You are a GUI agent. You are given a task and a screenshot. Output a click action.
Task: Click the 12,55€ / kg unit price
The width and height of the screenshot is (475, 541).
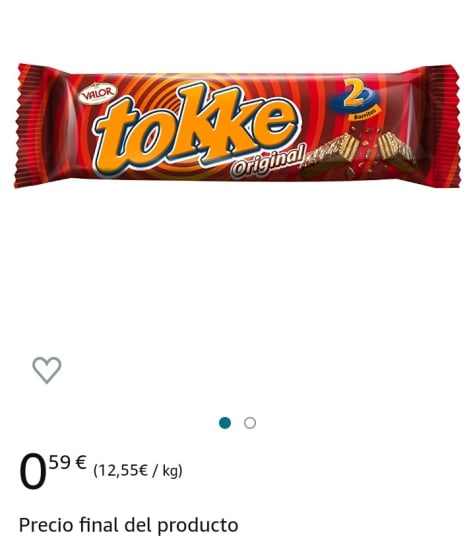[138, 471]
